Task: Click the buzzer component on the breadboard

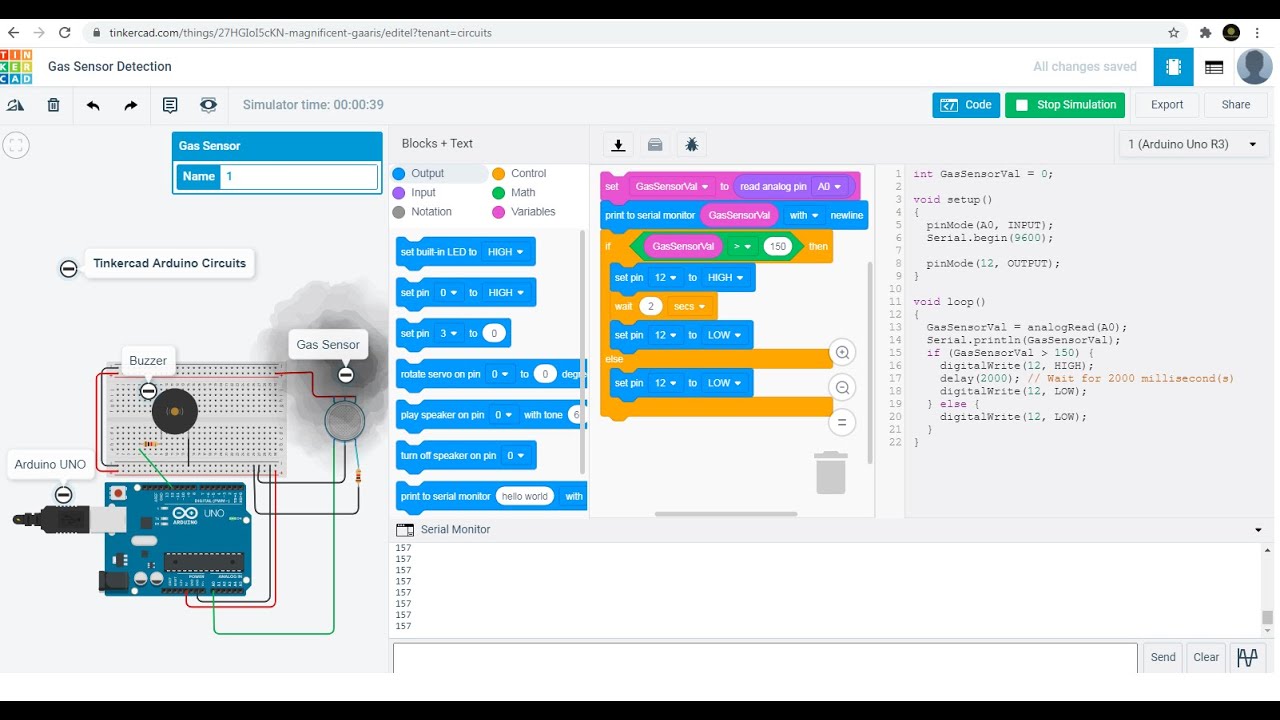Action: click(175, 411)
